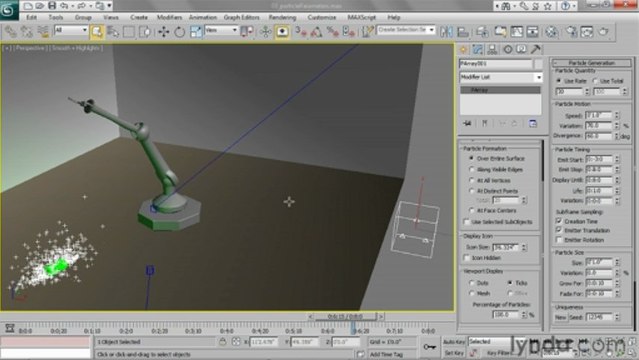Click Pin Stack icon under modifier stack
639x360 pixels.
[467, 124]
